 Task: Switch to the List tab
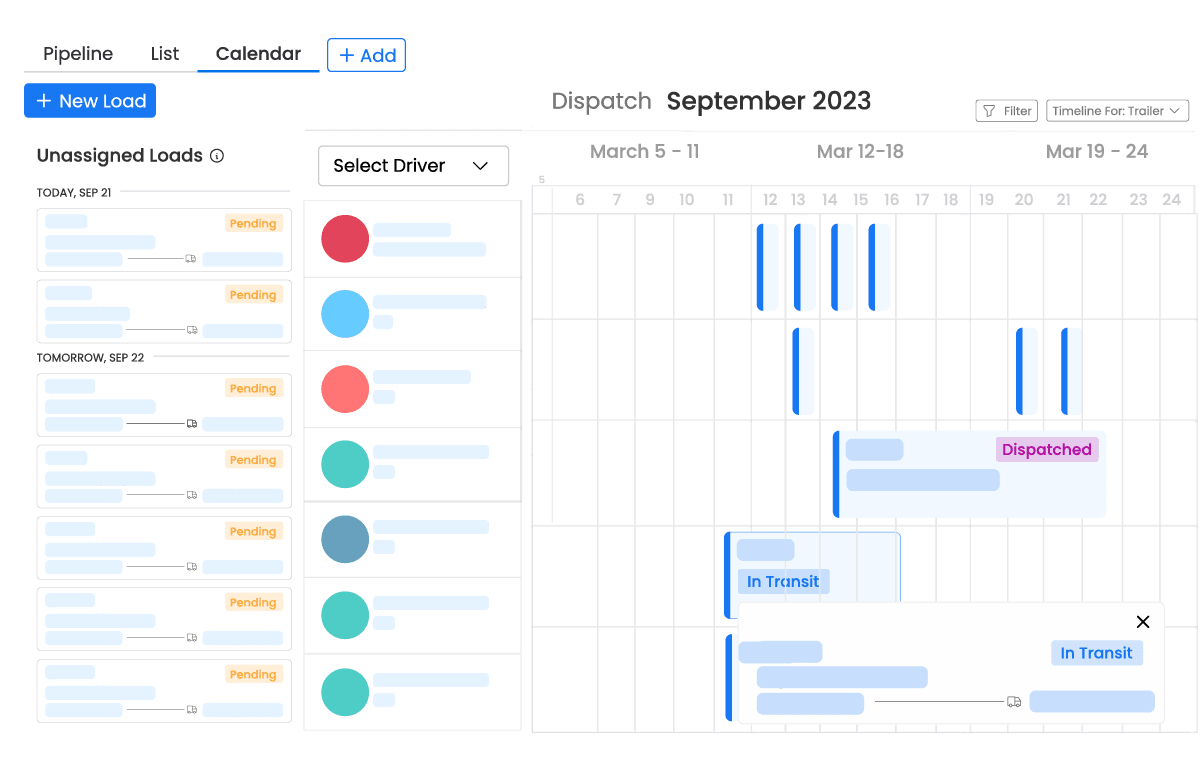click(x=164, y=53)
